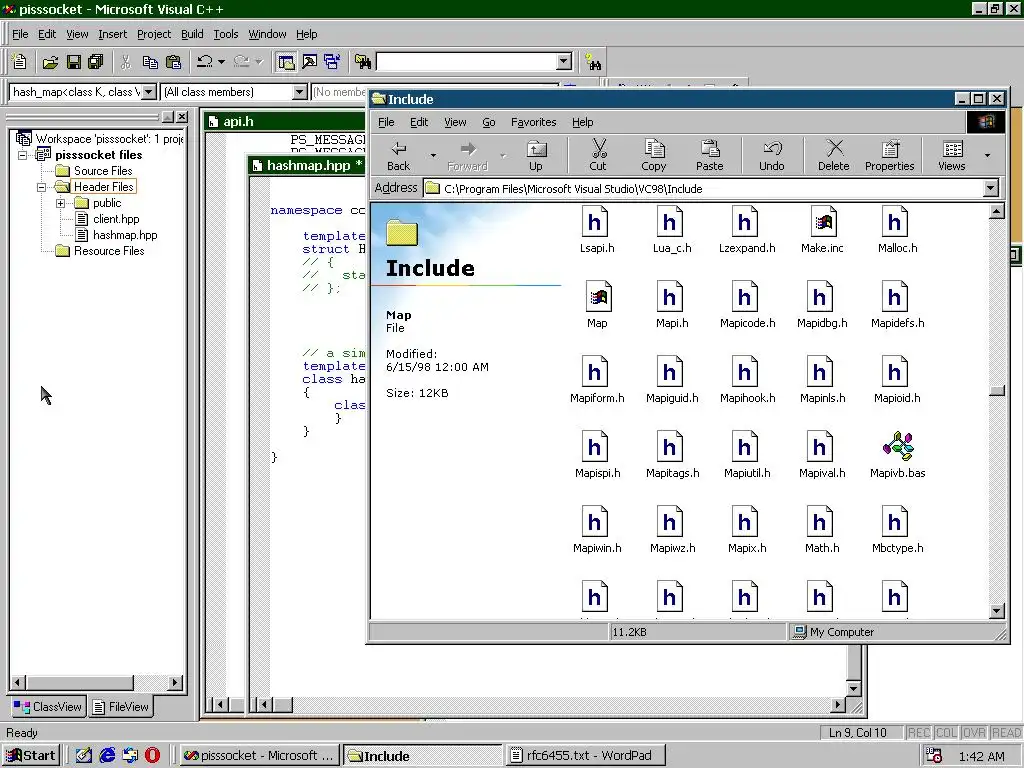
Task: Open the Find text combo box dropdown
Action: (564, 62)
